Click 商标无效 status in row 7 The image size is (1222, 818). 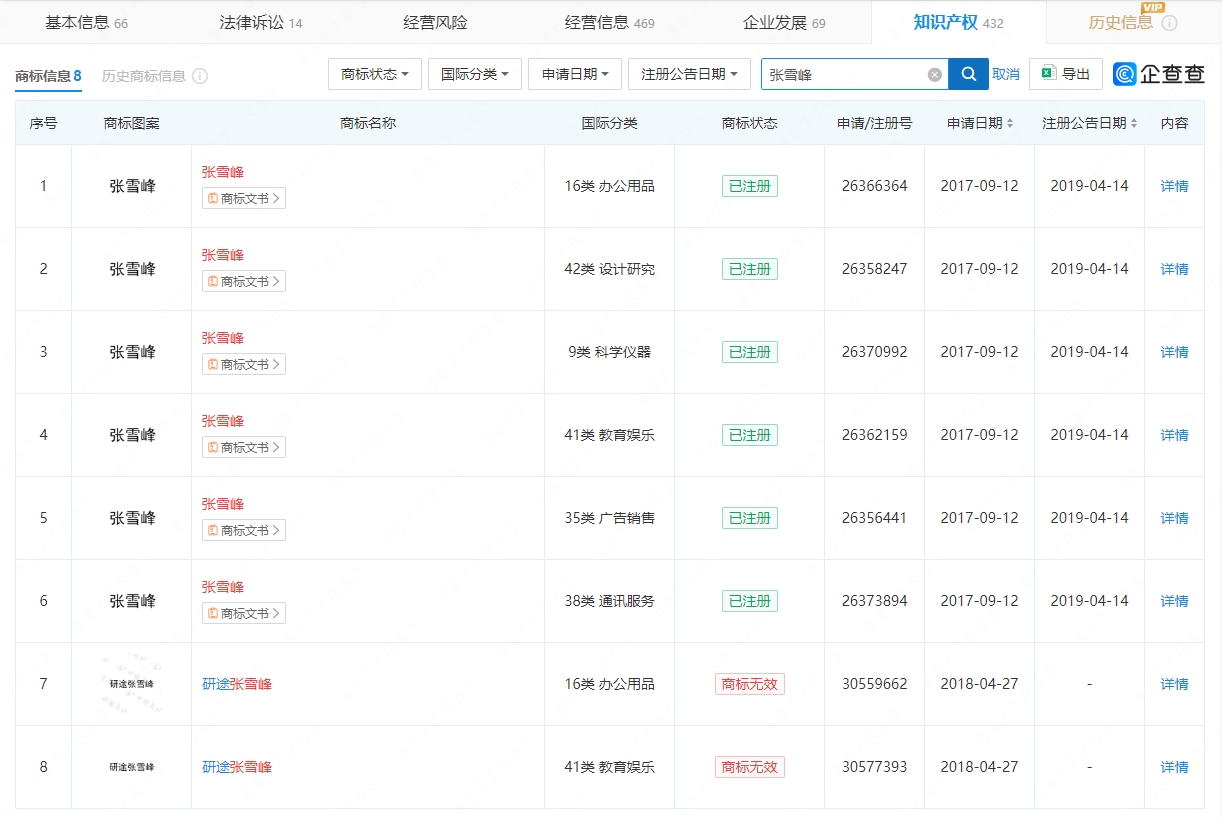point(750,684)
